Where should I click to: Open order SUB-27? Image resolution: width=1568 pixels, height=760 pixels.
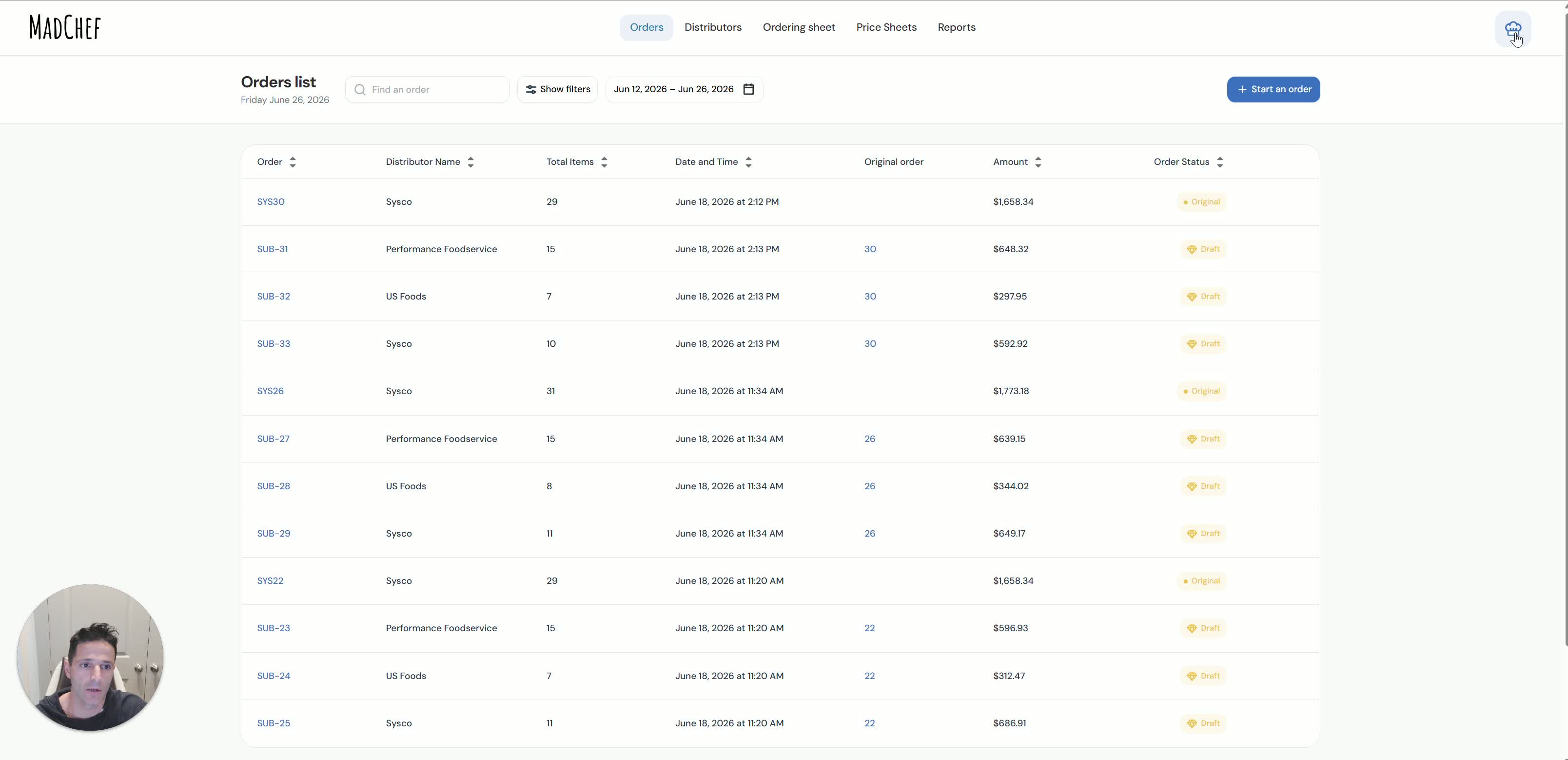pyautogui.click(x=274, y=440)
